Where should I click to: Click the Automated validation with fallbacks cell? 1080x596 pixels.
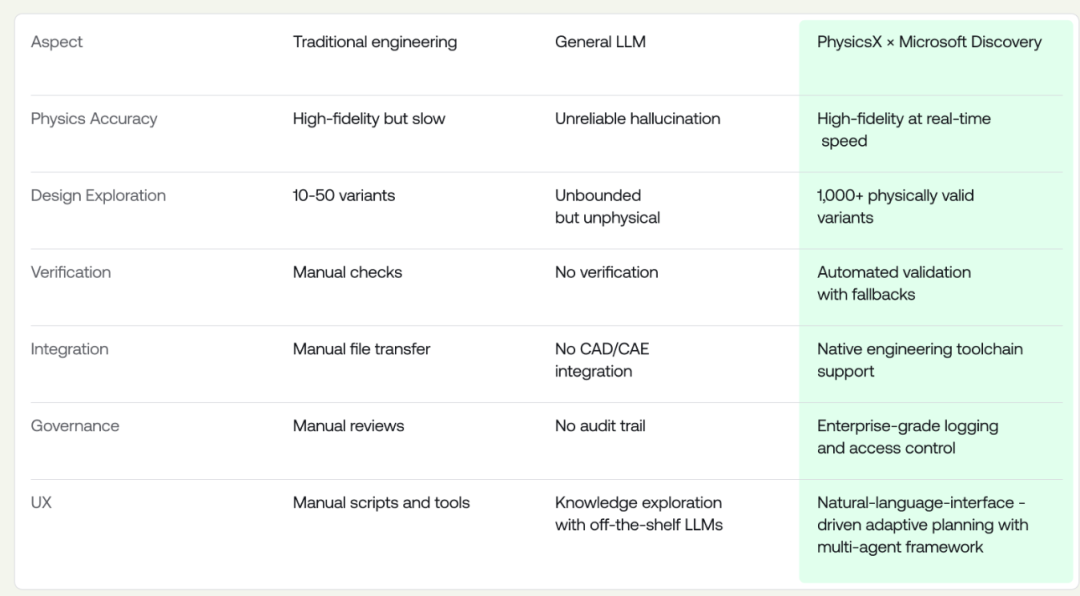coord(894,283)
